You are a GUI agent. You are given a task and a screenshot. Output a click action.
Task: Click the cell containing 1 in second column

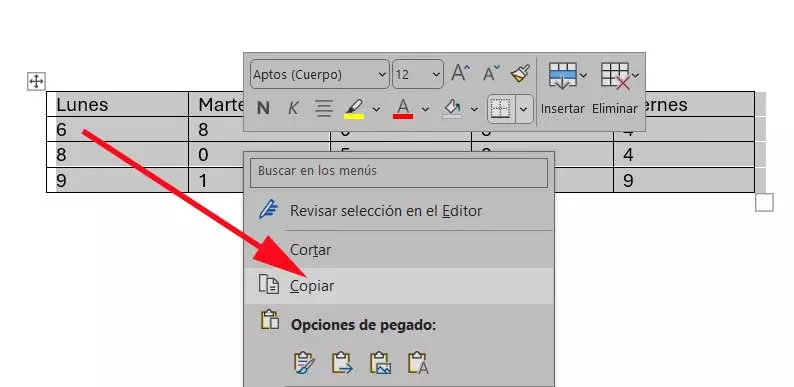[216, 180]
